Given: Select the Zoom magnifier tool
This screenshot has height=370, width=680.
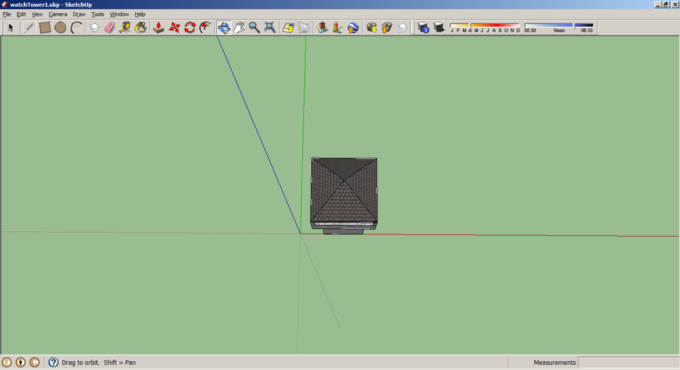Looking at the screenshot, I should (254, 28).
